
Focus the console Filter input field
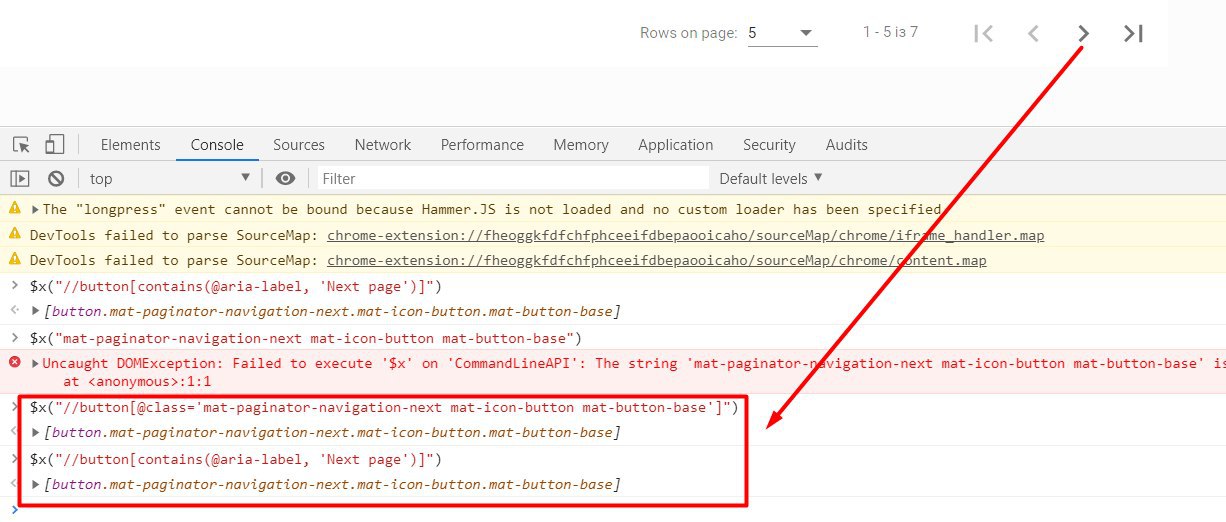click(513, 179)
